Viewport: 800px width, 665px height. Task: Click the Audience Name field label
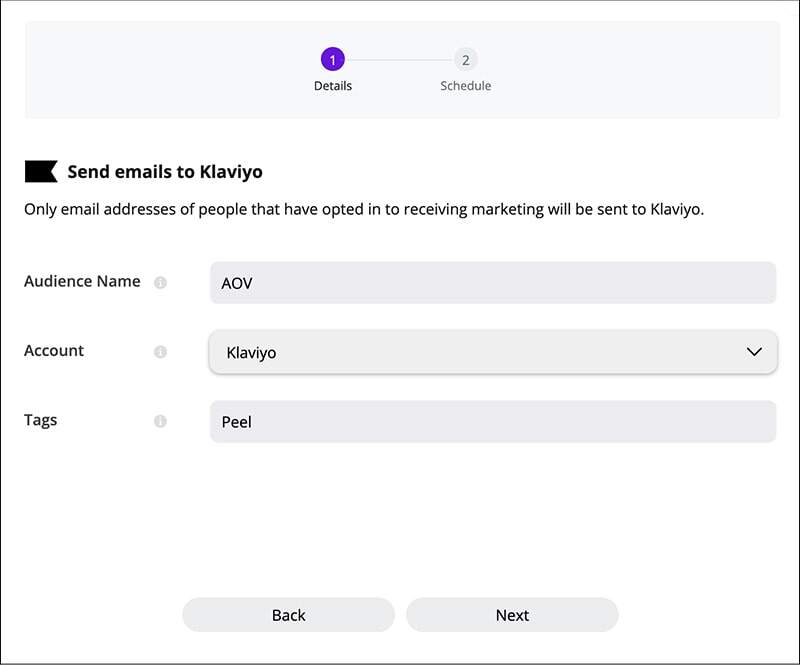tap(82, 282)
